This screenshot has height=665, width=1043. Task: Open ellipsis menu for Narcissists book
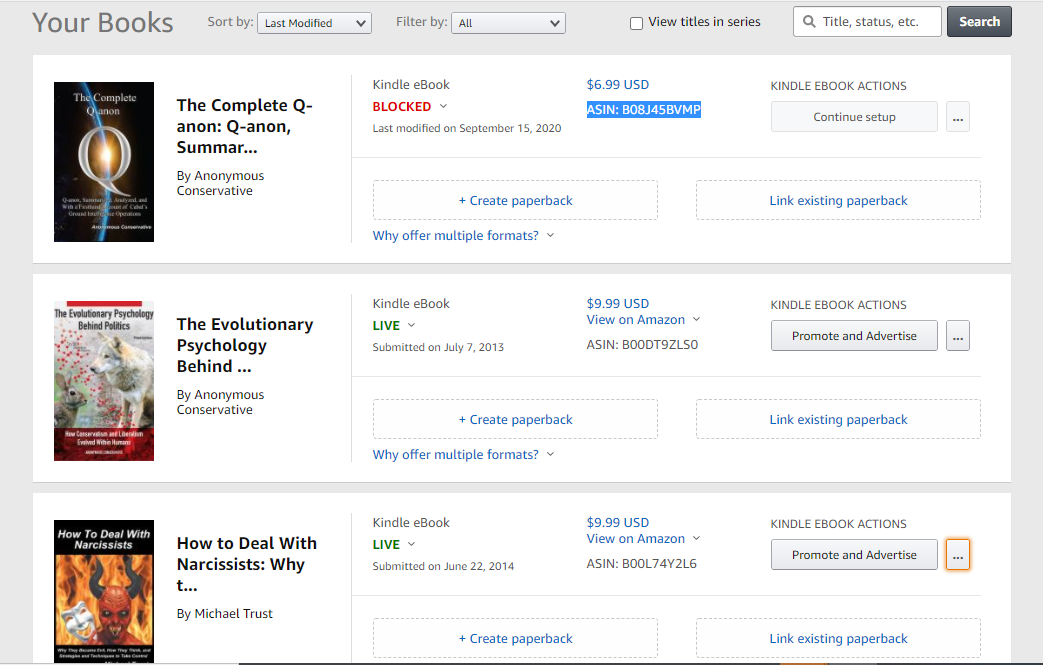(x=958, y=555)
